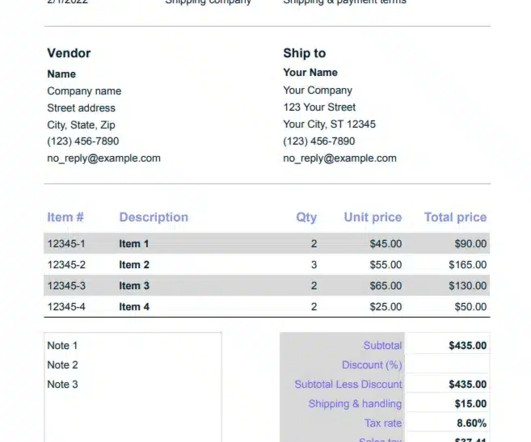Click the Description column header

point(154,217)
